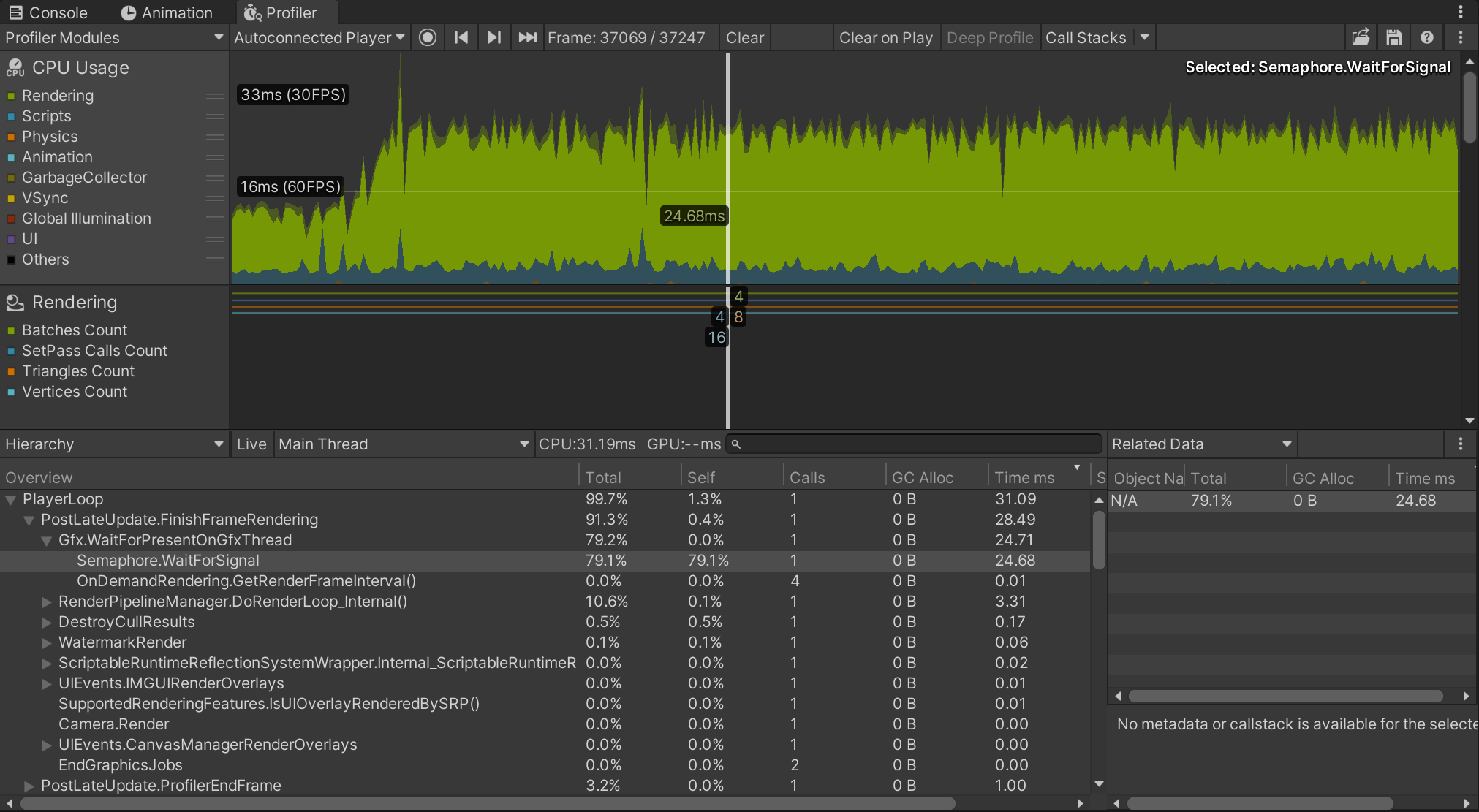This screenshot has width=1479, height=812.
Task: Click the Clear button
Action: point(745,37)
